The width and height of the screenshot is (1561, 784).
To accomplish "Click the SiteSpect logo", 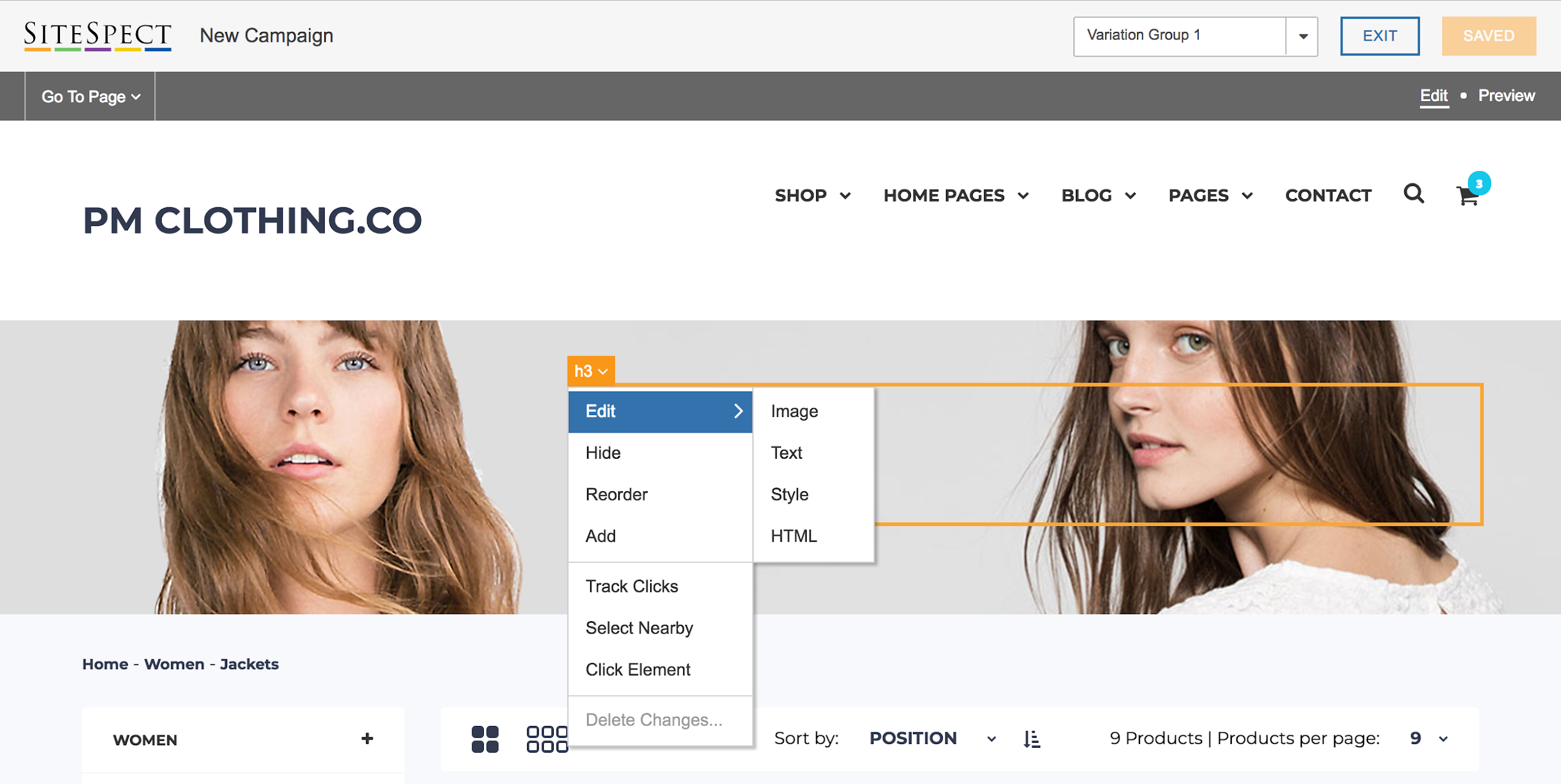I will click(97, 36).
